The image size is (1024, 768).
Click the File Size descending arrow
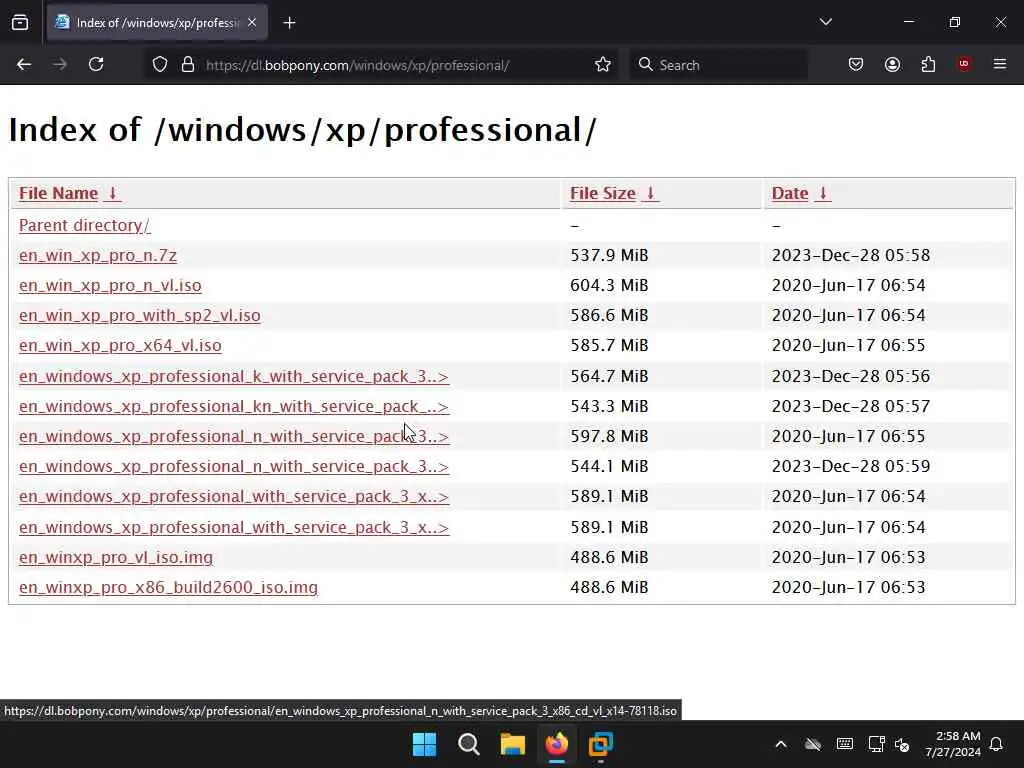point(650,193)
